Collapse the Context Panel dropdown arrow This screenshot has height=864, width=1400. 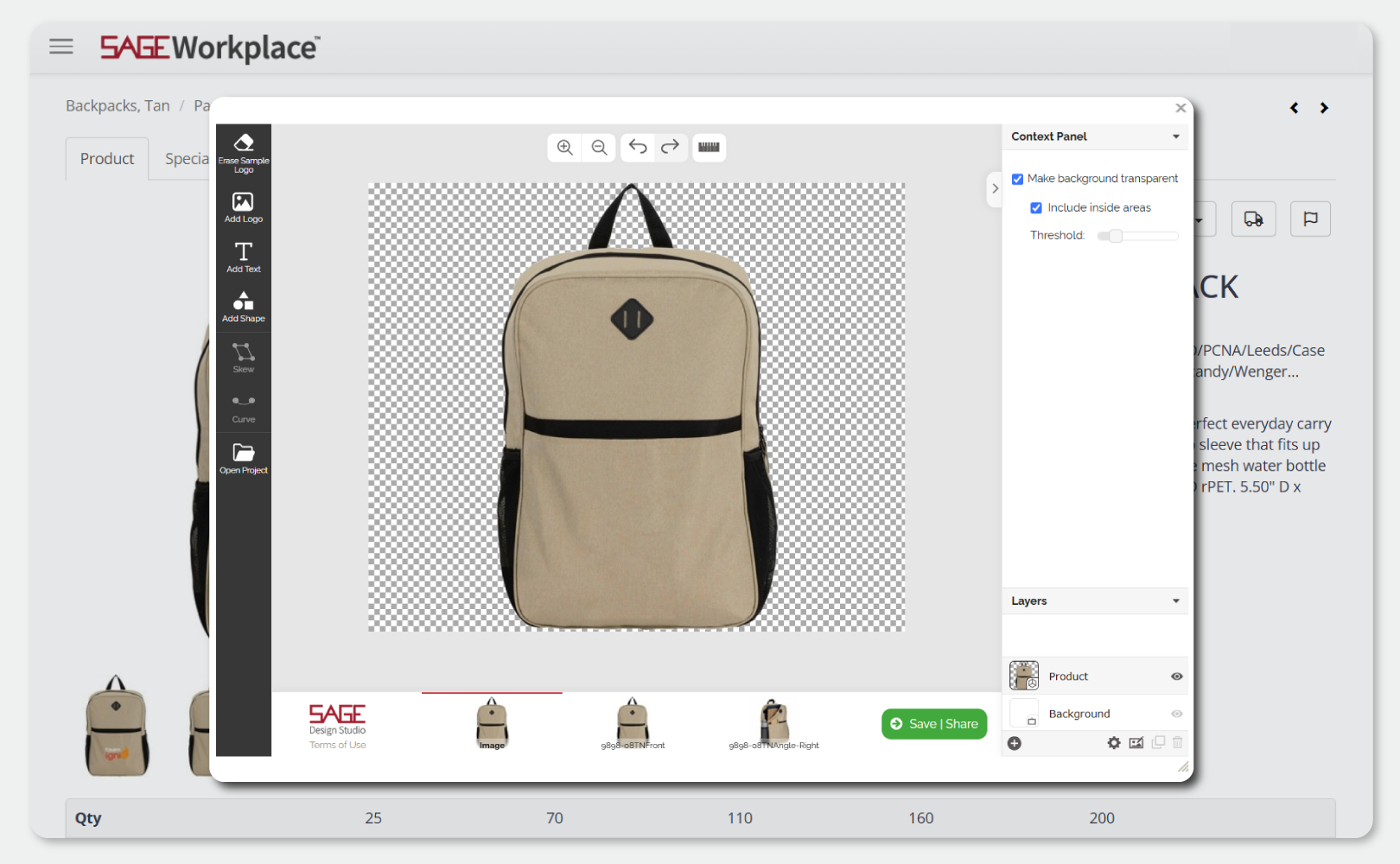pyautogui.click(x=1176, y=137)
